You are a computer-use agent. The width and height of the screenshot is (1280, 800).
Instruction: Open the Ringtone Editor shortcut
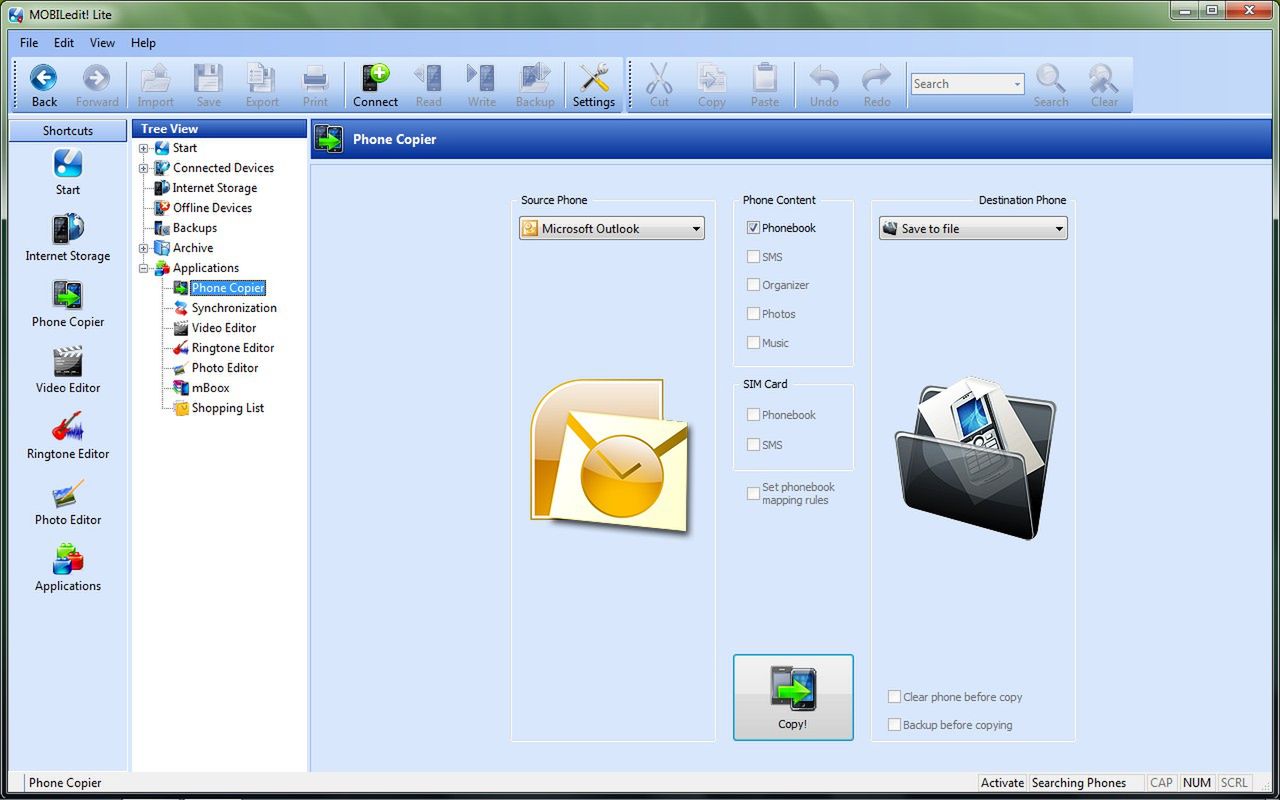(68, 436)
